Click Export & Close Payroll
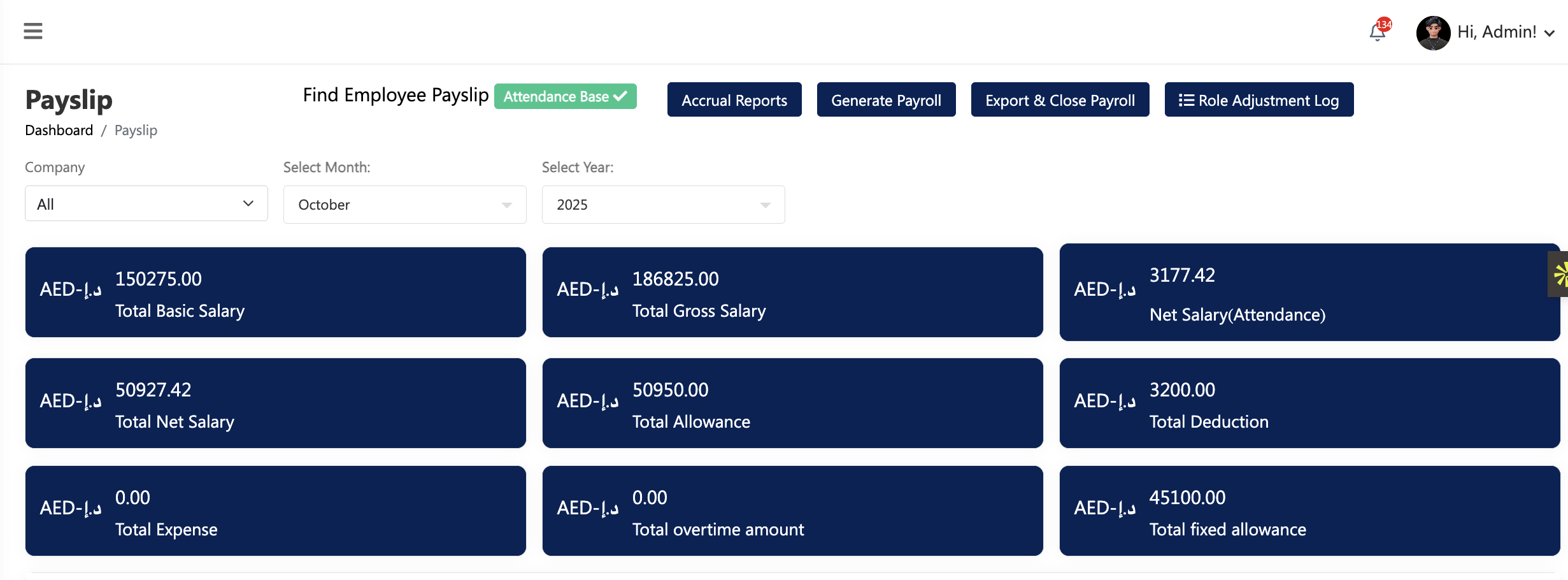1568x580 pixels. [1060, 100]
